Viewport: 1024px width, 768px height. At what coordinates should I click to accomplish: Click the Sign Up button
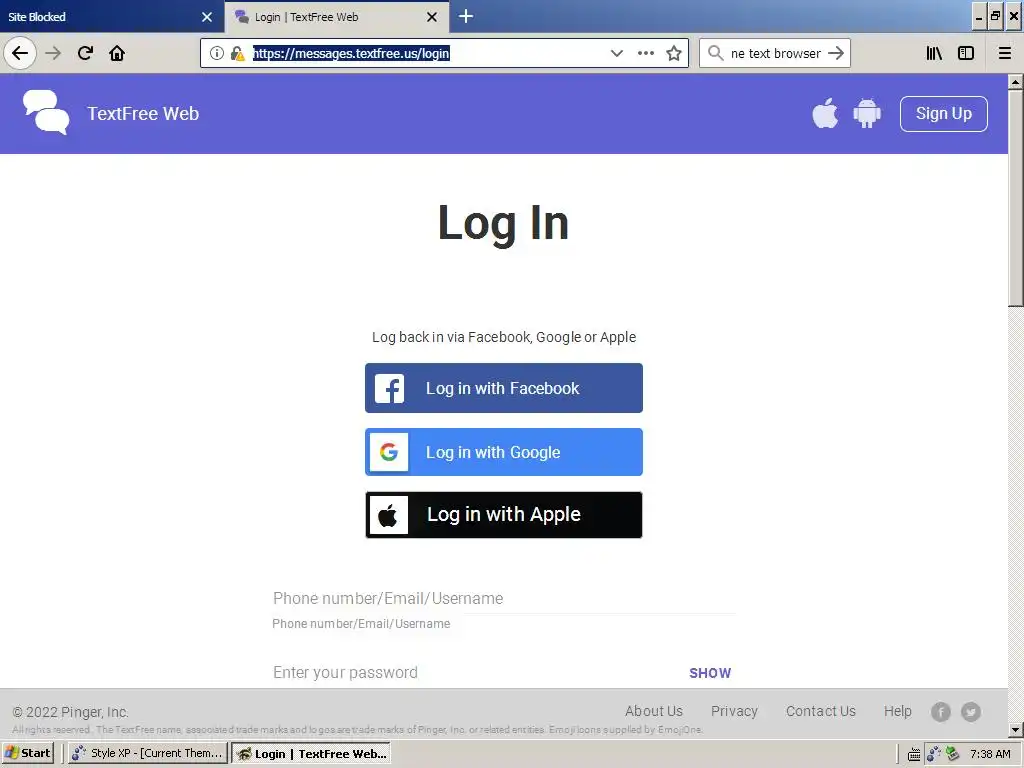(x=944, y=114)
